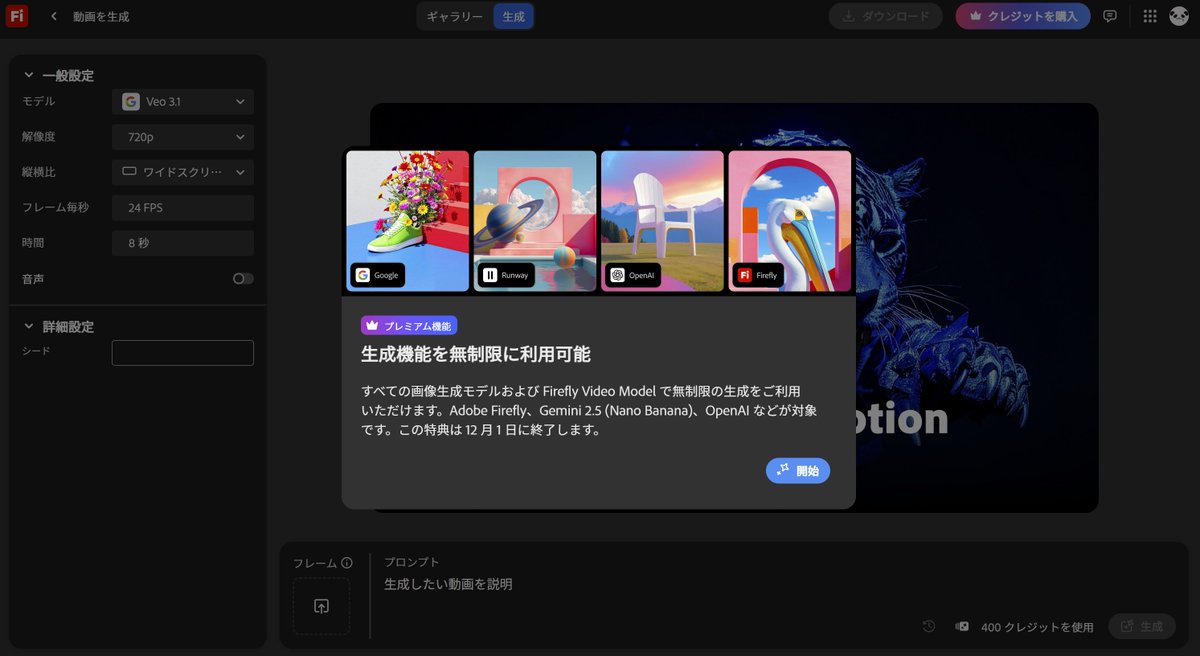Open the Adobe apps grid icon
Screen dimensions: 1200x656
point(1148,16)
